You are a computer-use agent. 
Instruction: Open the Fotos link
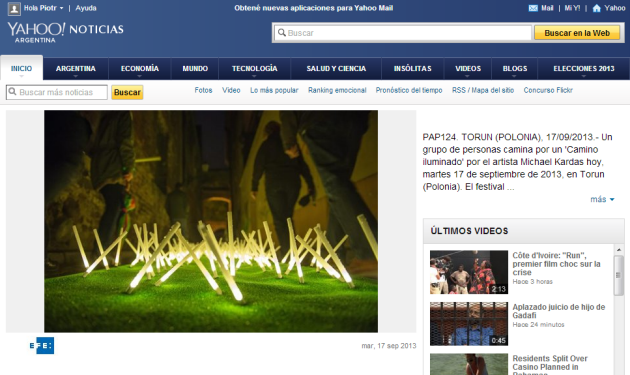(x=203, y=90)
